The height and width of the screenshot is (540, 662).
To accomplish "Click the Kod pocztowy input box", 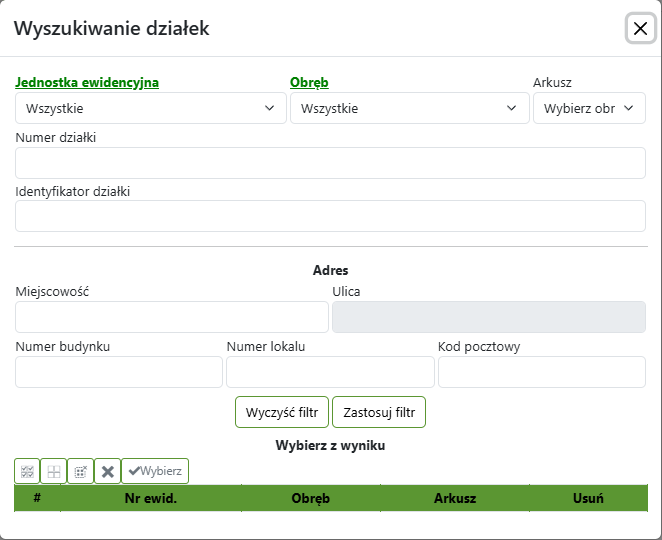I will 541,372.
